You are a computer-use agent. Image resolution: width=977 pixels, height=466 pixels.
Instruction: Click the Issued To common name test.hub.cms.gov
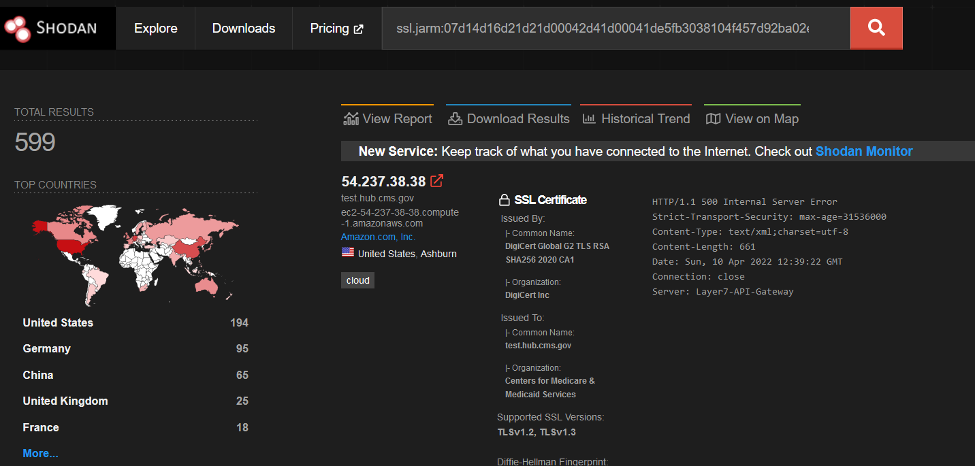[x=538, y=345]
